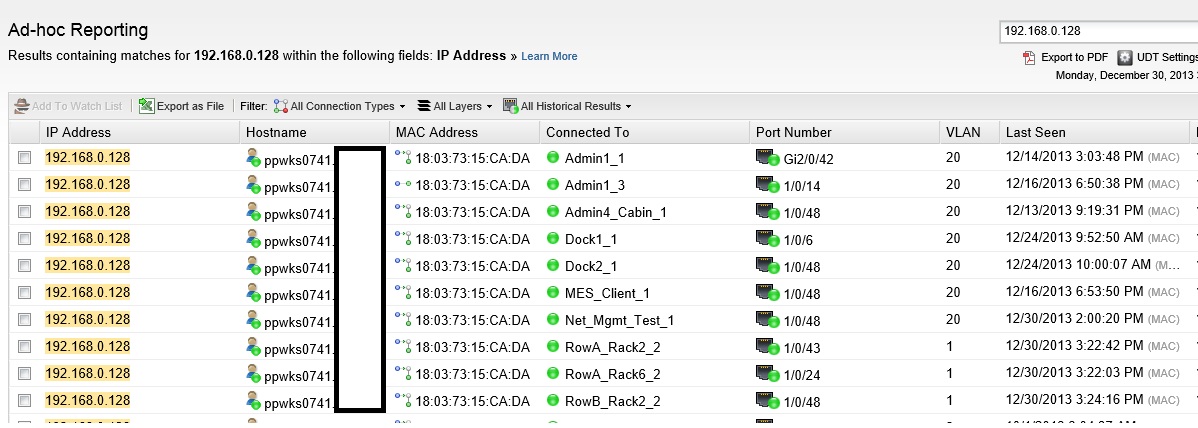Viewport: 1198px width, 428px height.
Task: Click the Export as File Excel icon
Action: [147, 106]
